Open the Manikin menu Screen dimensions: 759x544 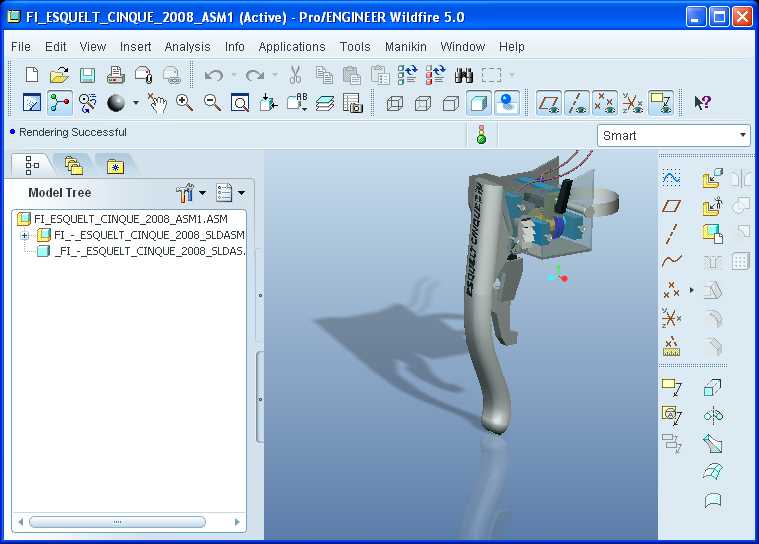406,46
